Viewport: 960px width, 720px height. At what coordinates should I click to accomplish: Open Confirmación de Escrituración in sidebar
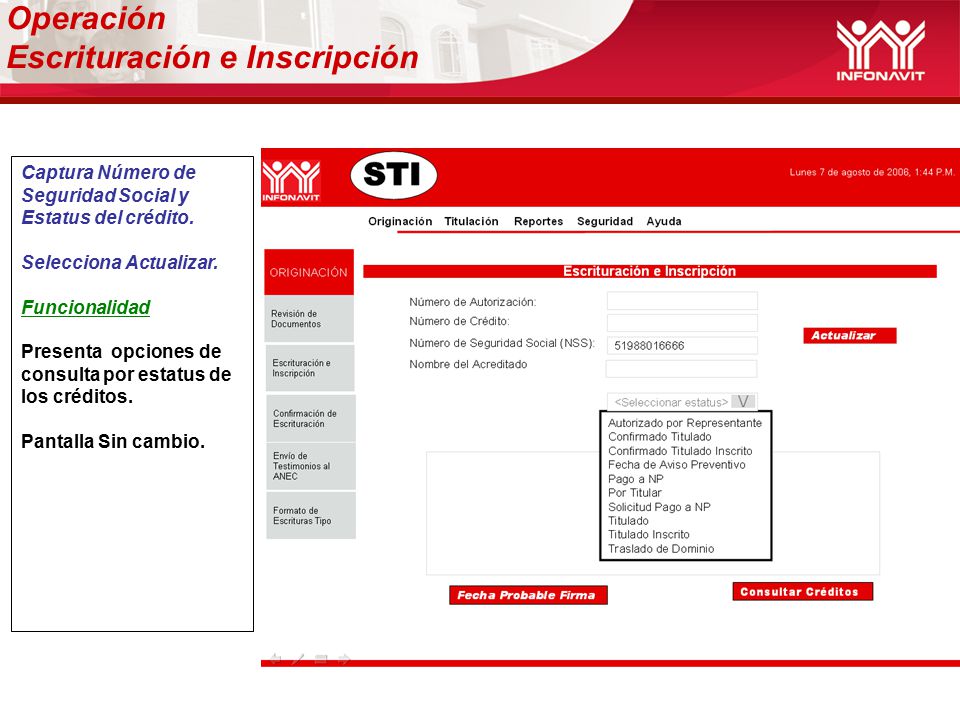pyautogui.click(x=311, y=418)
